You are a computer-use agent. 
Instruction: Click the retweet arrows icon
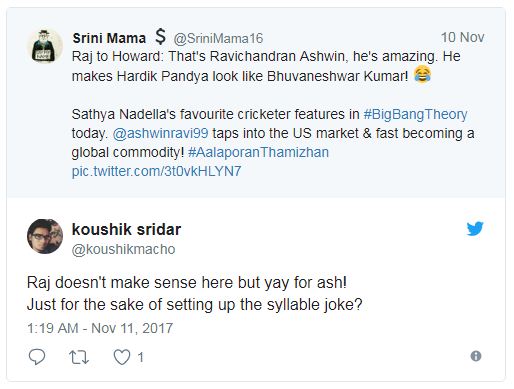coord(79,357)
